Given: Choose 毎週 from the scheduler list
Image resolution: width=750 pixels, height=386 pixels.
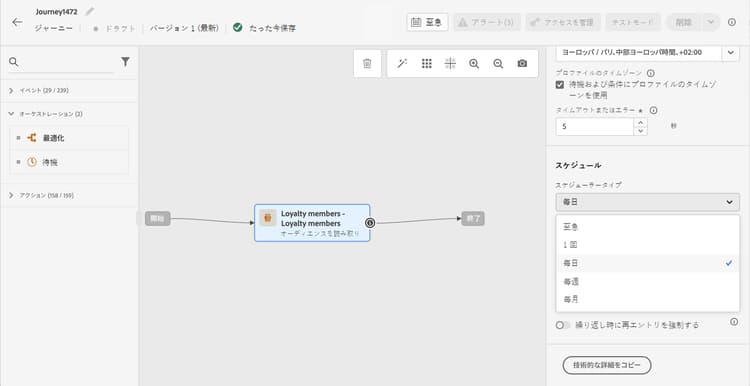Looking at the screenshot, I should [648, 281].
